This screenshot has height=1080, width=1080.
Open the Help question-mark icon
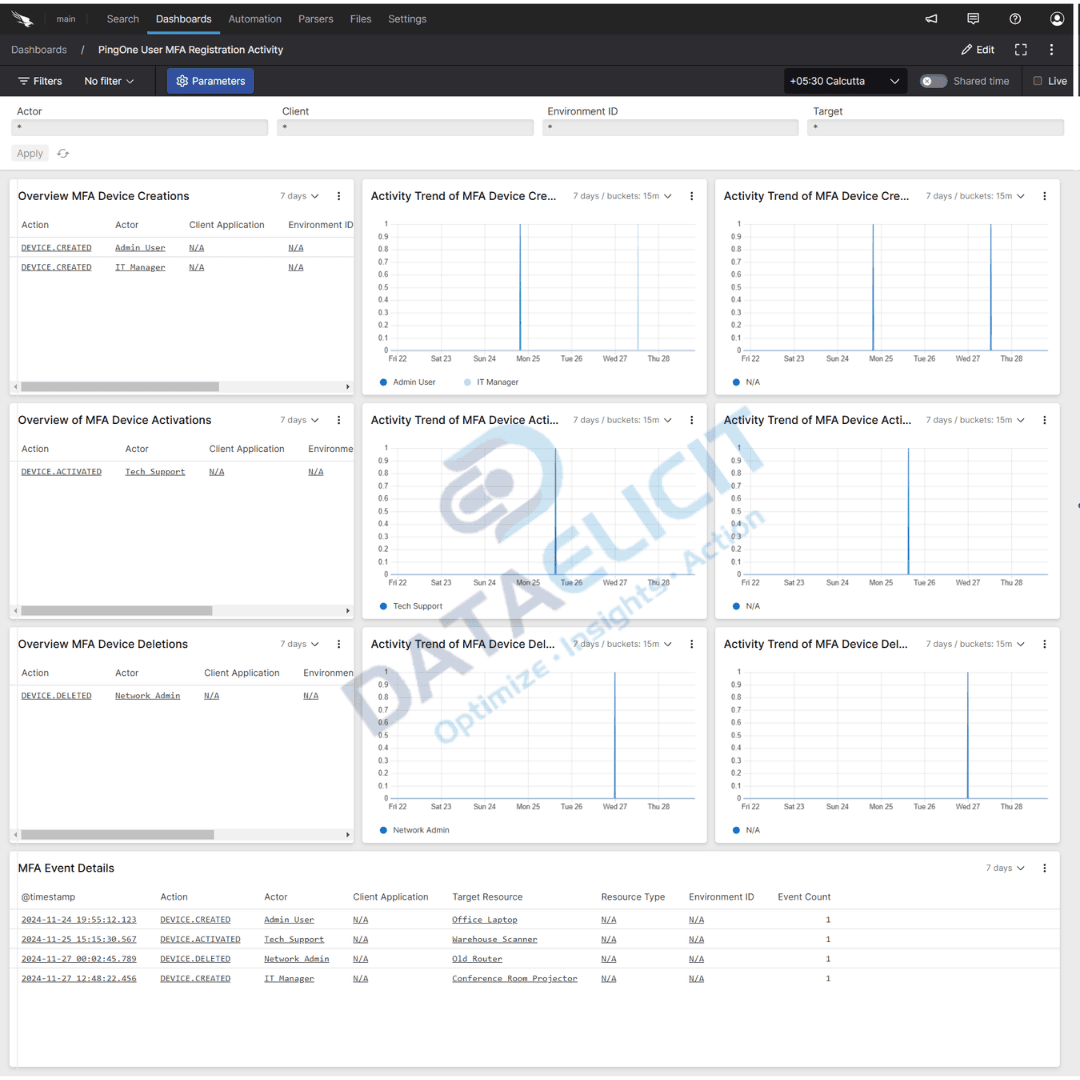[x=1014, y=18]
